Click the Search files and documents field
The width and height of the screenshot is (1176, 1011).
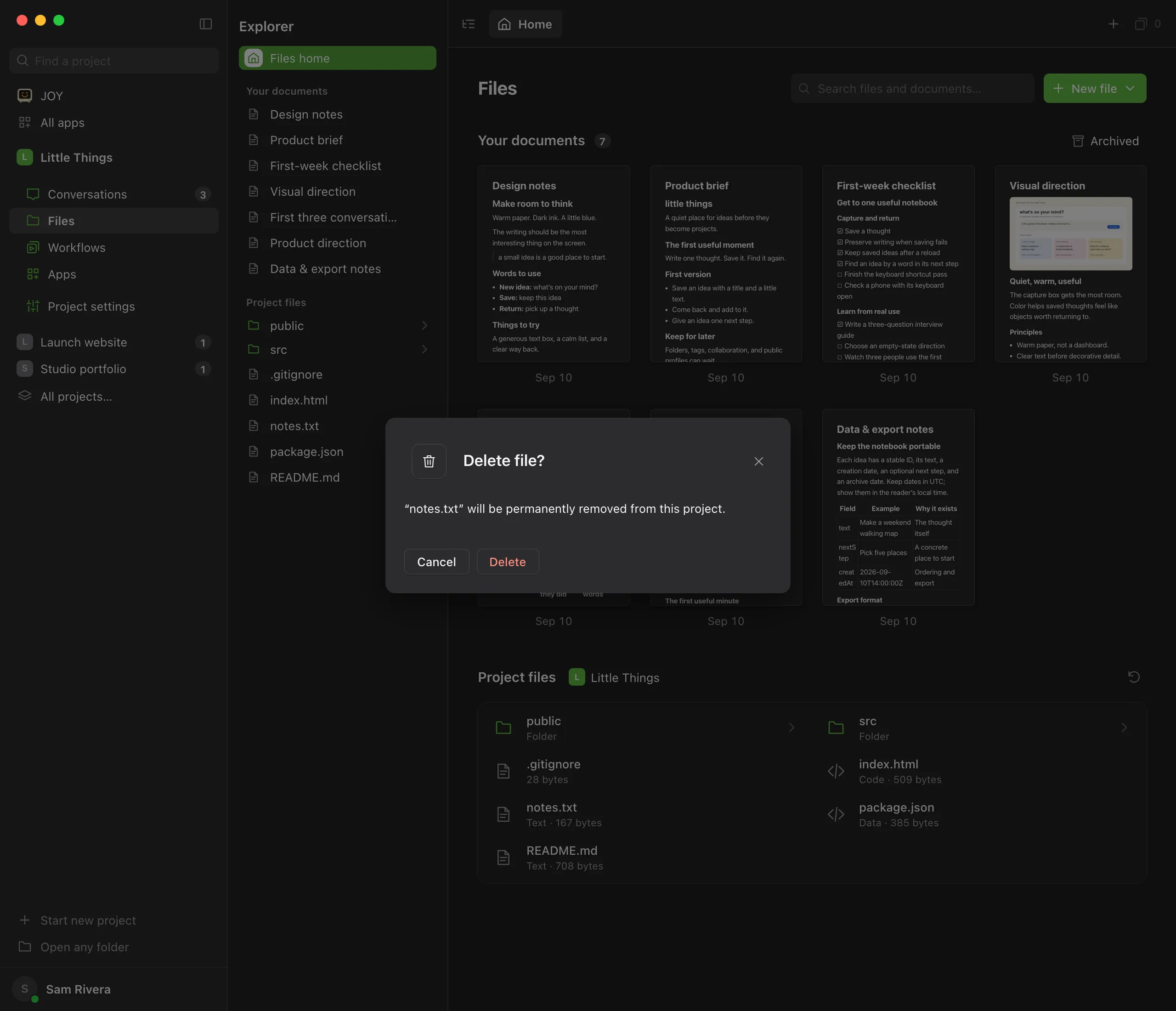(912, 89)
